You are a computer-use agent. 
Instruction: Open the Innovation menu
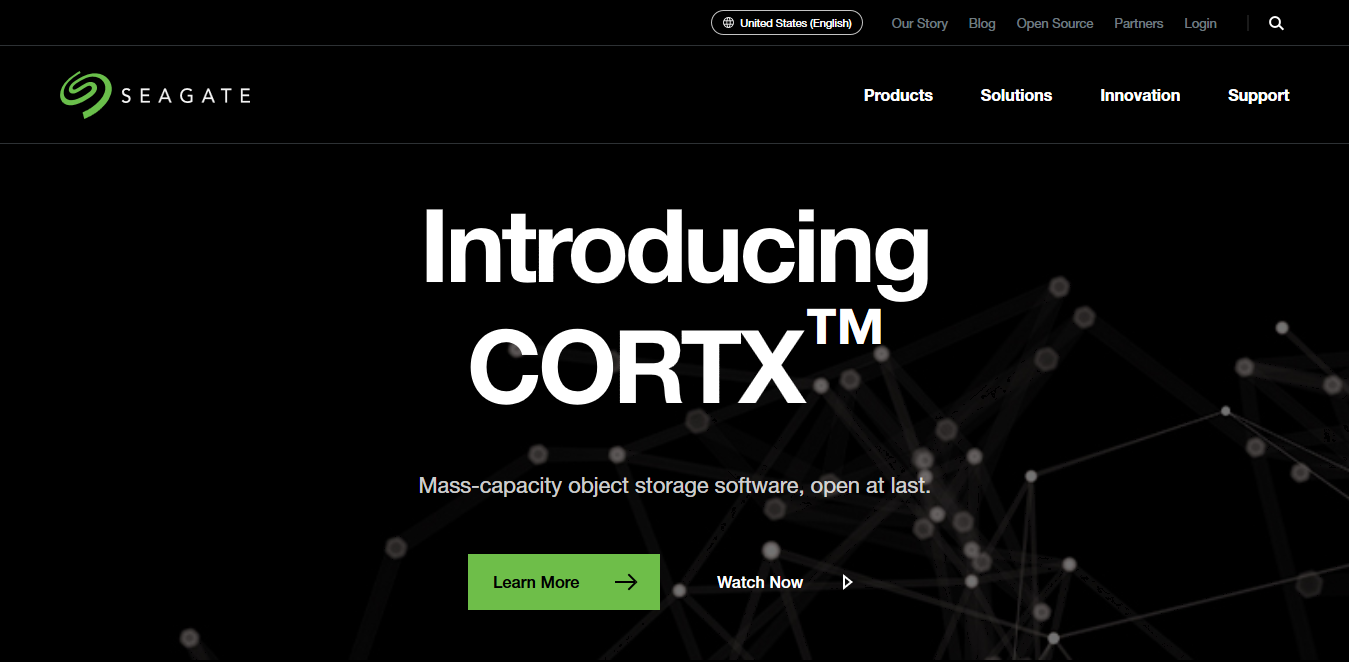coord(1140,95)
